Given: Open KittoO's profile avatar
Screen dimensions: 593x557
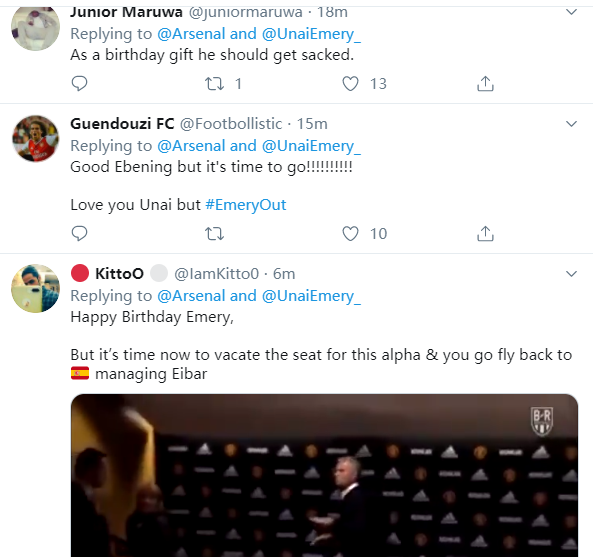Looking at the screenshot, I should click(36, 289).
